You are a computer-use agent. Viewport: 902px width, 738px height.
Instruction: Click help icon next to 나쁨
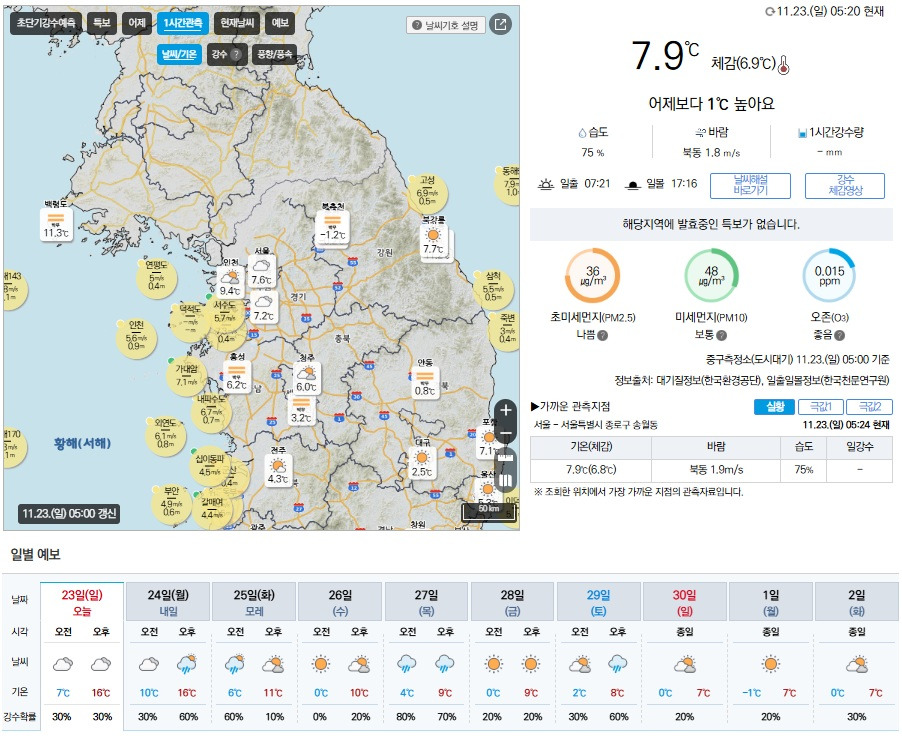(x=602, y=335)
